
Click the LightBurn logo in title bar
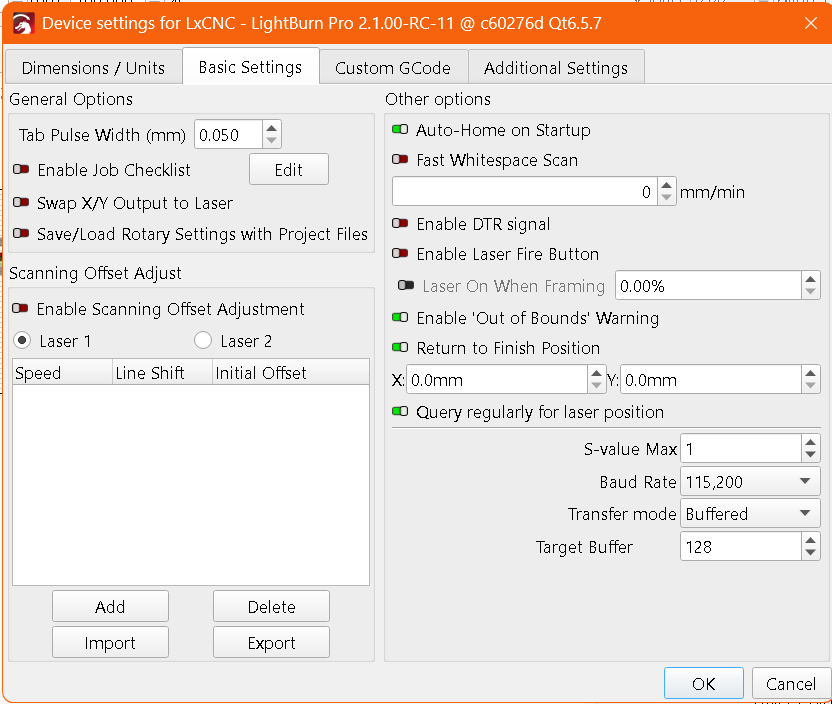pyautogui.click(x=24, y=24)
